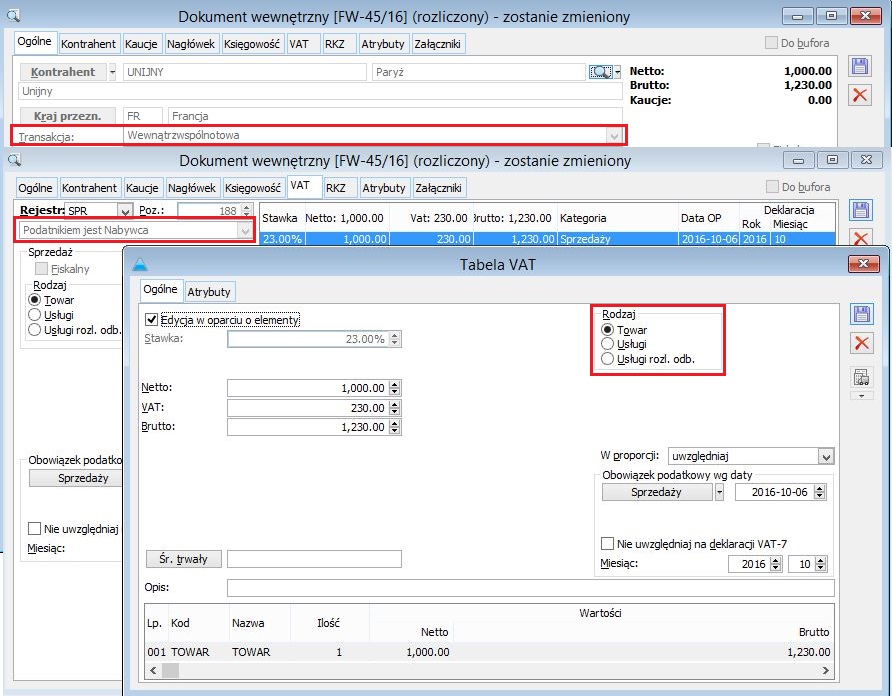Click into the Opis text field

pyautogui.click(x=530, y=587)
